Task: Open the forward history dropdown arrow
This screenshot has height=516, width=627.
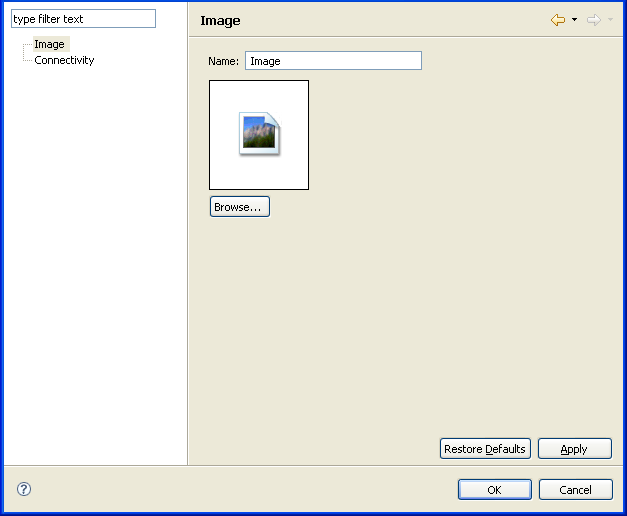Action: tap(610, 20)
